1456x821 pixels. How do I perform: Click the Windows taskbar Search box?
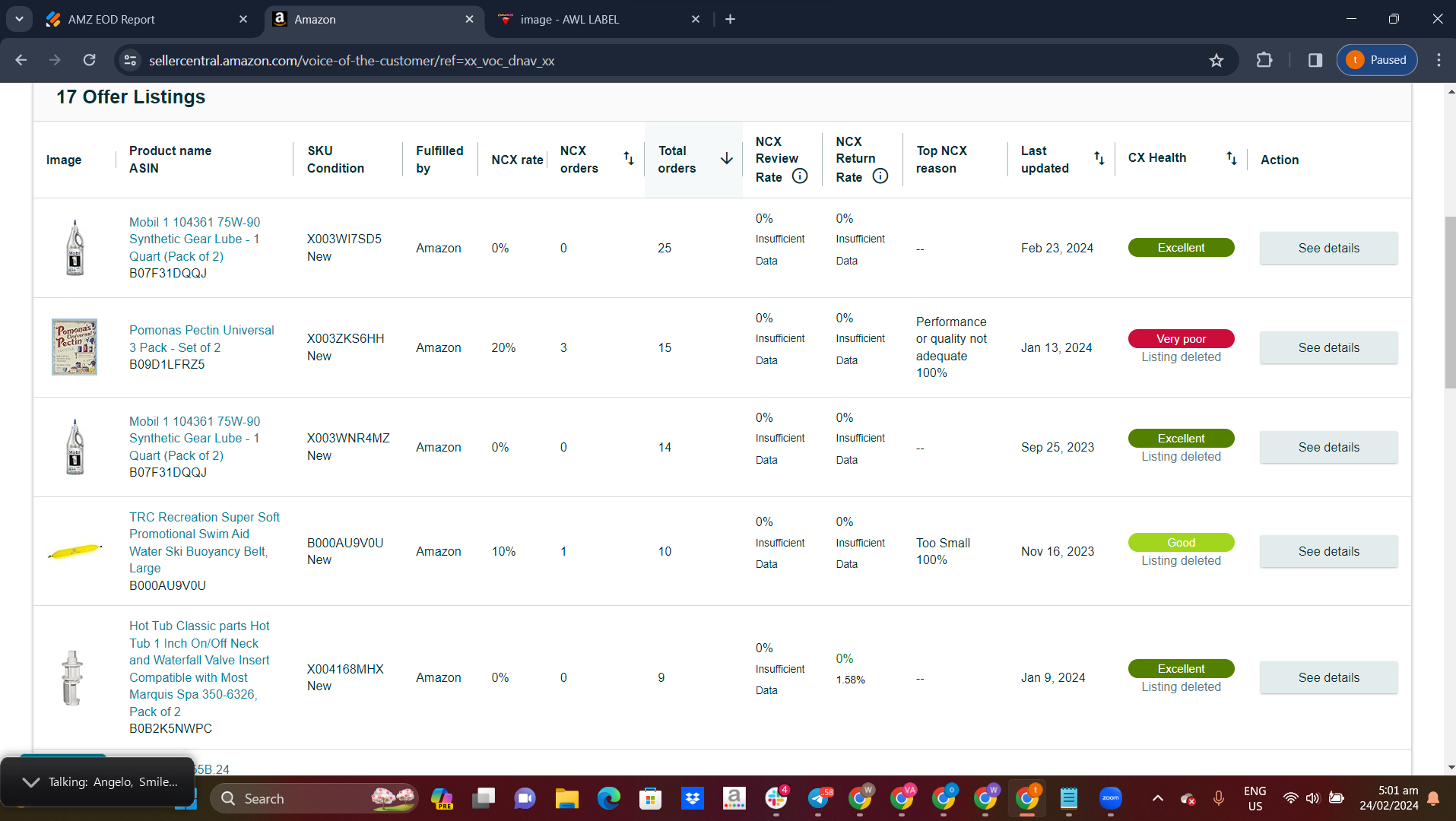tap(314, 799)
